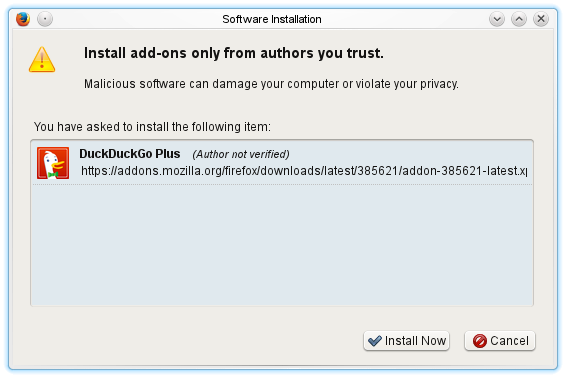Click "You have asked to install" label
Viewport: 566px width, 378px height.
(x=152, y=127)
